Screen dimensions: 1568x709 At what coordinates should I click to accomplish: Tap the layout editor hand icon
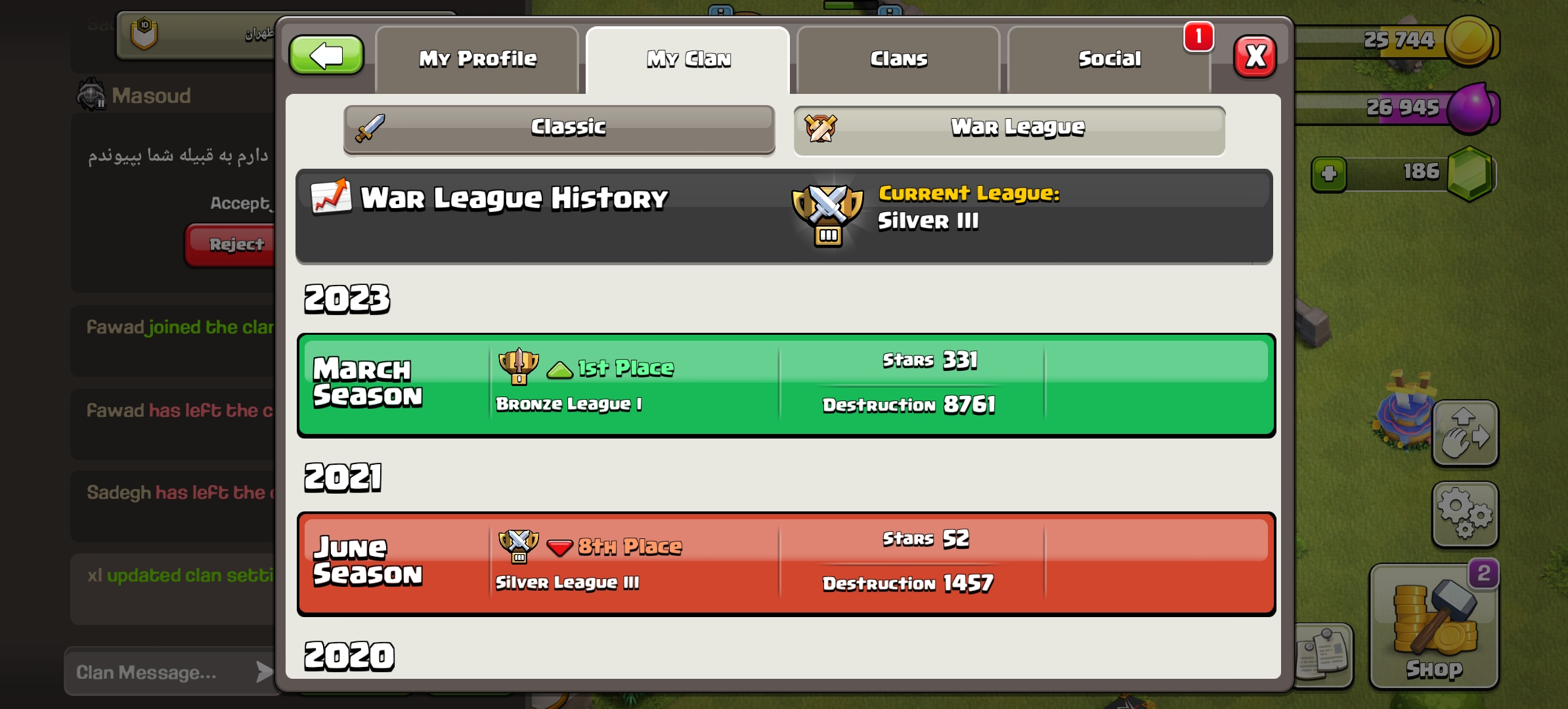[1465, 433]
